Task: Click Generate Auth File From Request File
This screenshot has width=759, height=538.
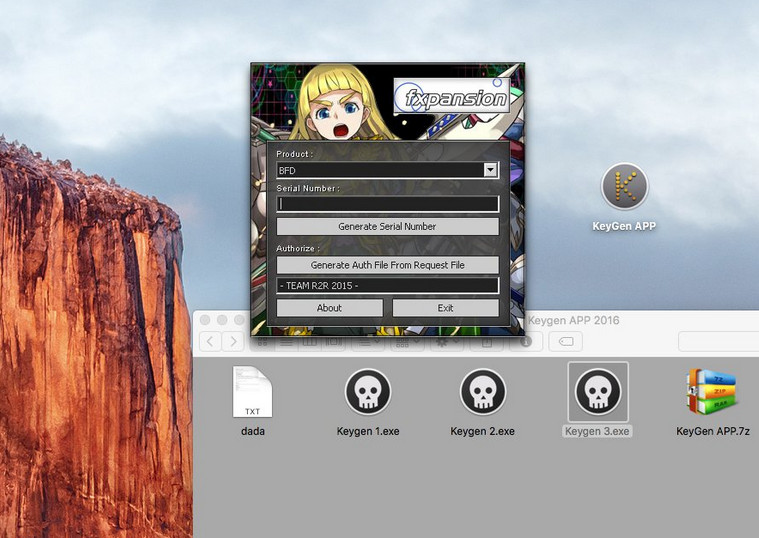Action: click(x=387, y=265)
